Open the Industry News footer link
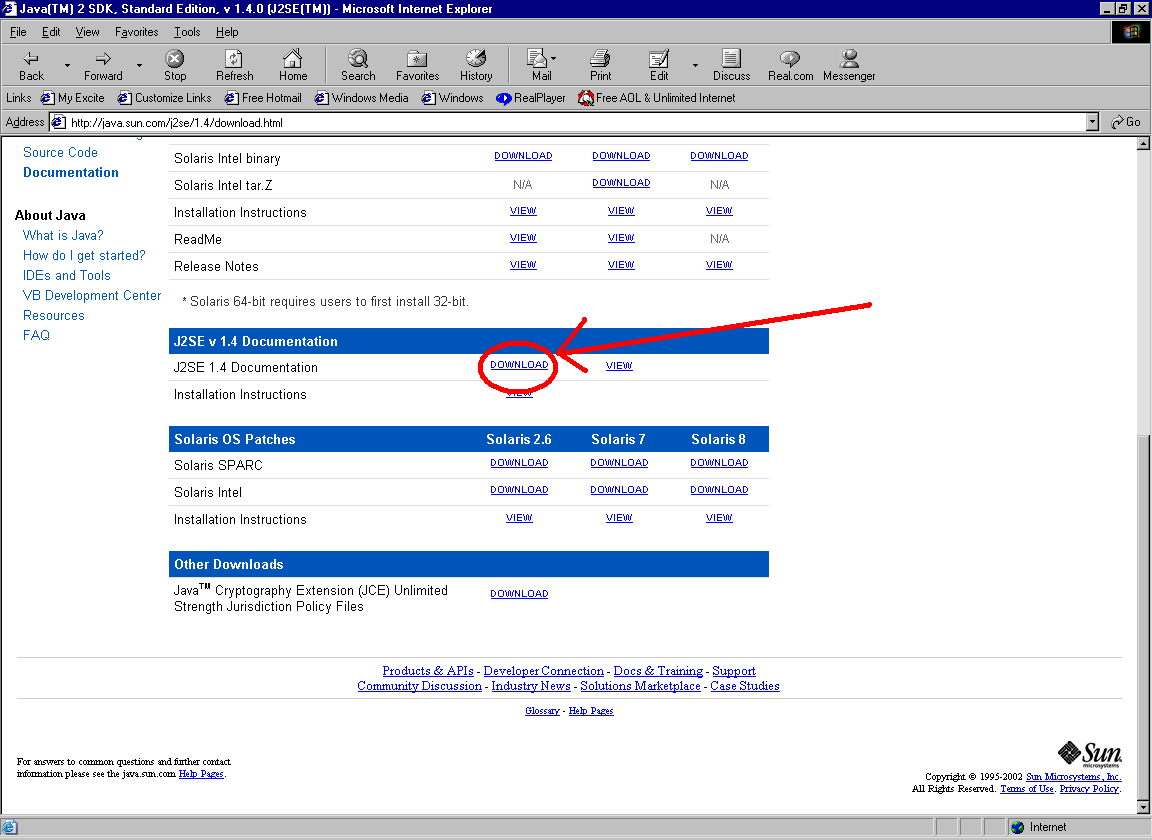This screenshot has width=1152, height=840. (x=531, y=686)
